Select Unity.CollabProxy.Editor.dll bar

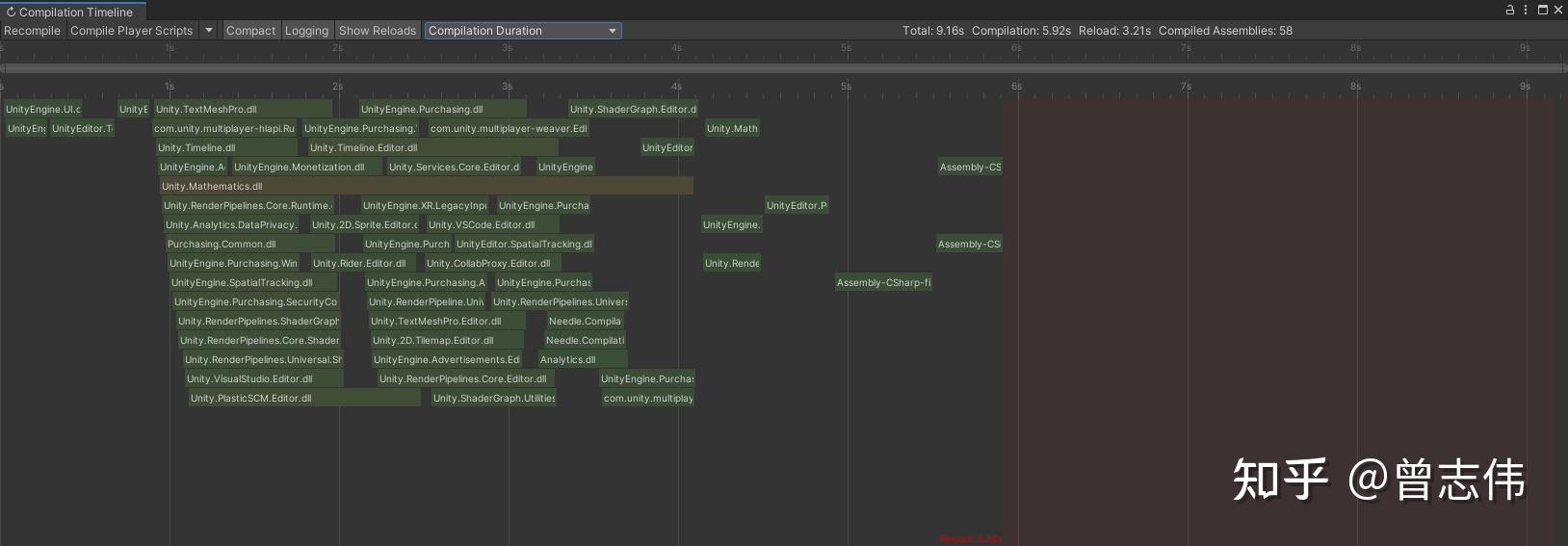pyautogui.click(x=493, y=263)
